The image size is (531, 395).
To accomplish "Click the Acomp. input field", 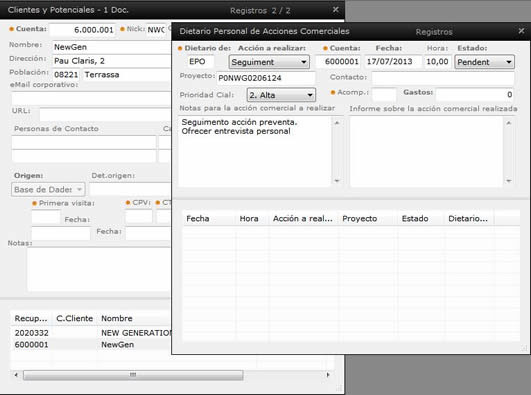I will click(384, 95).
